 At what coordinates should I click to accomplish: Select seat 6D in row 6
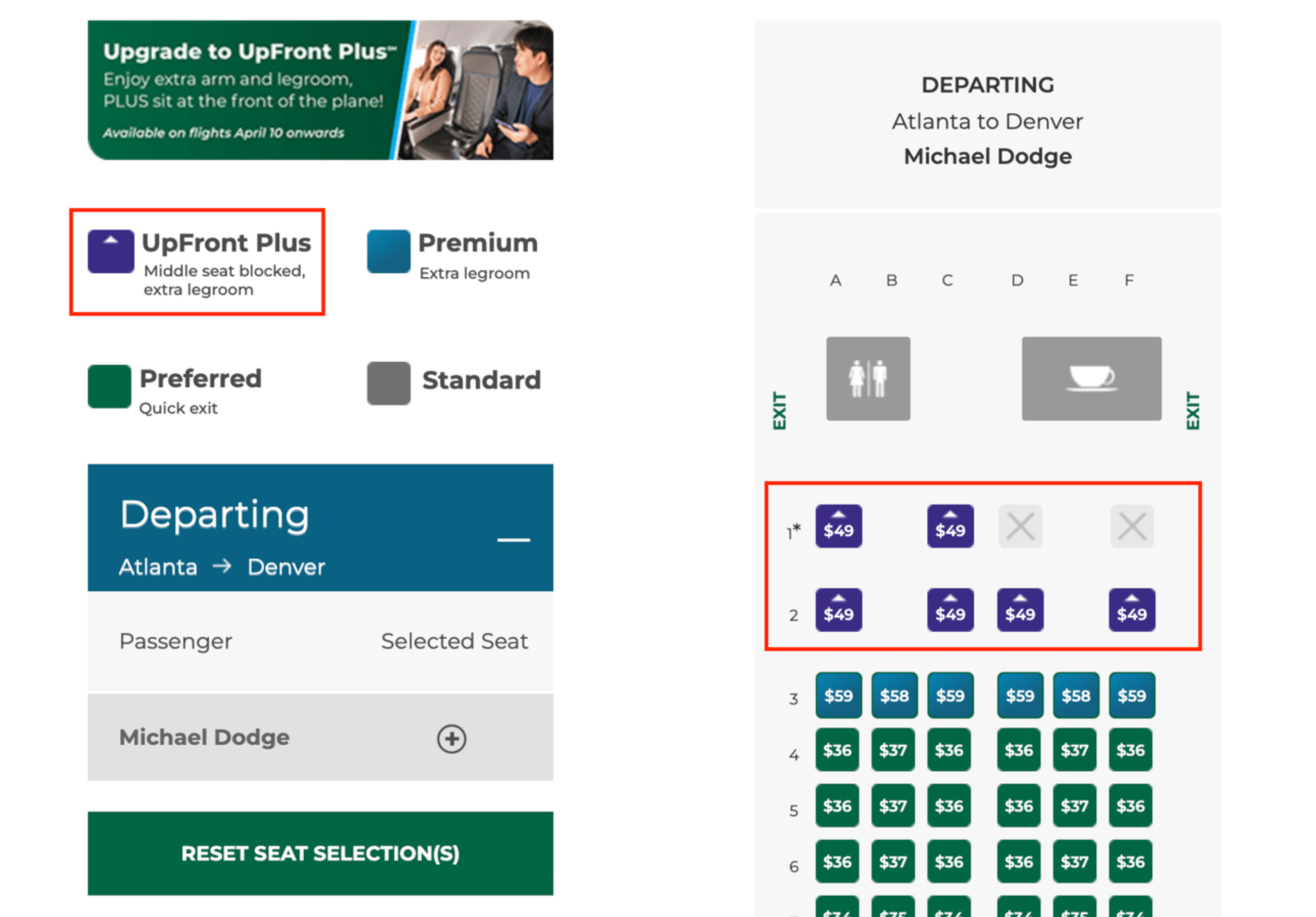coord(1019,861)
